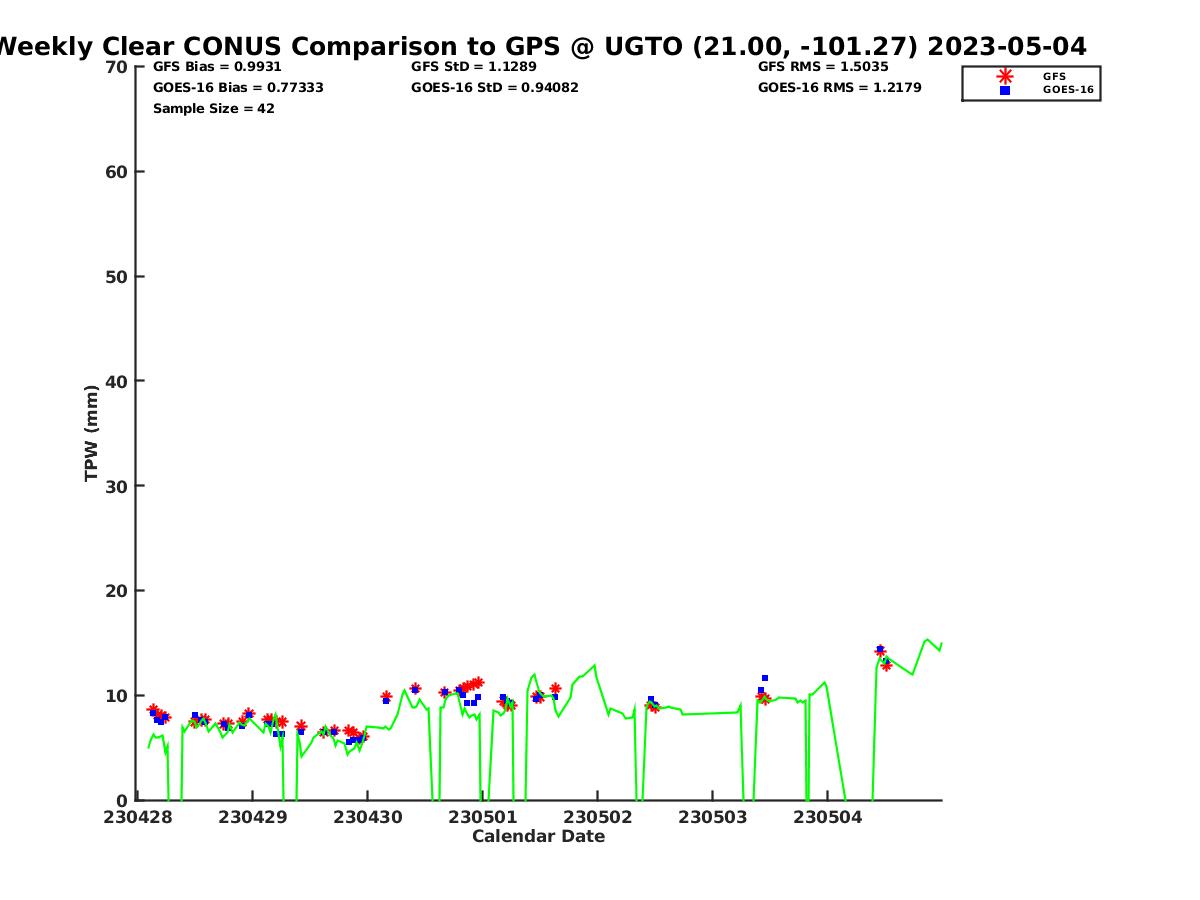Click the 230504 x-axis tick label

click(x=827, y=817)
